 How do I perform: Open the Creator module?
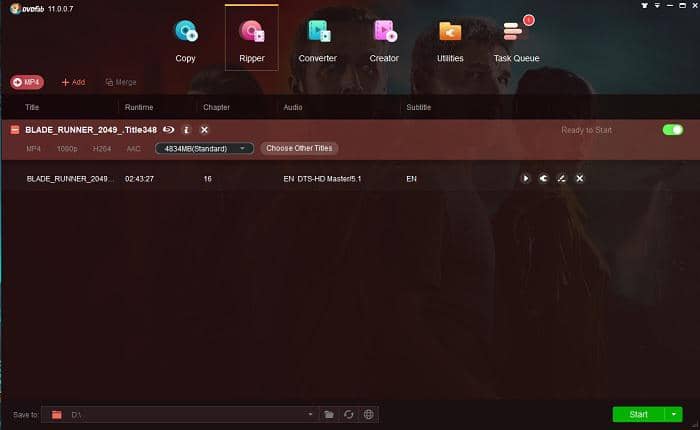click(384, 41)
